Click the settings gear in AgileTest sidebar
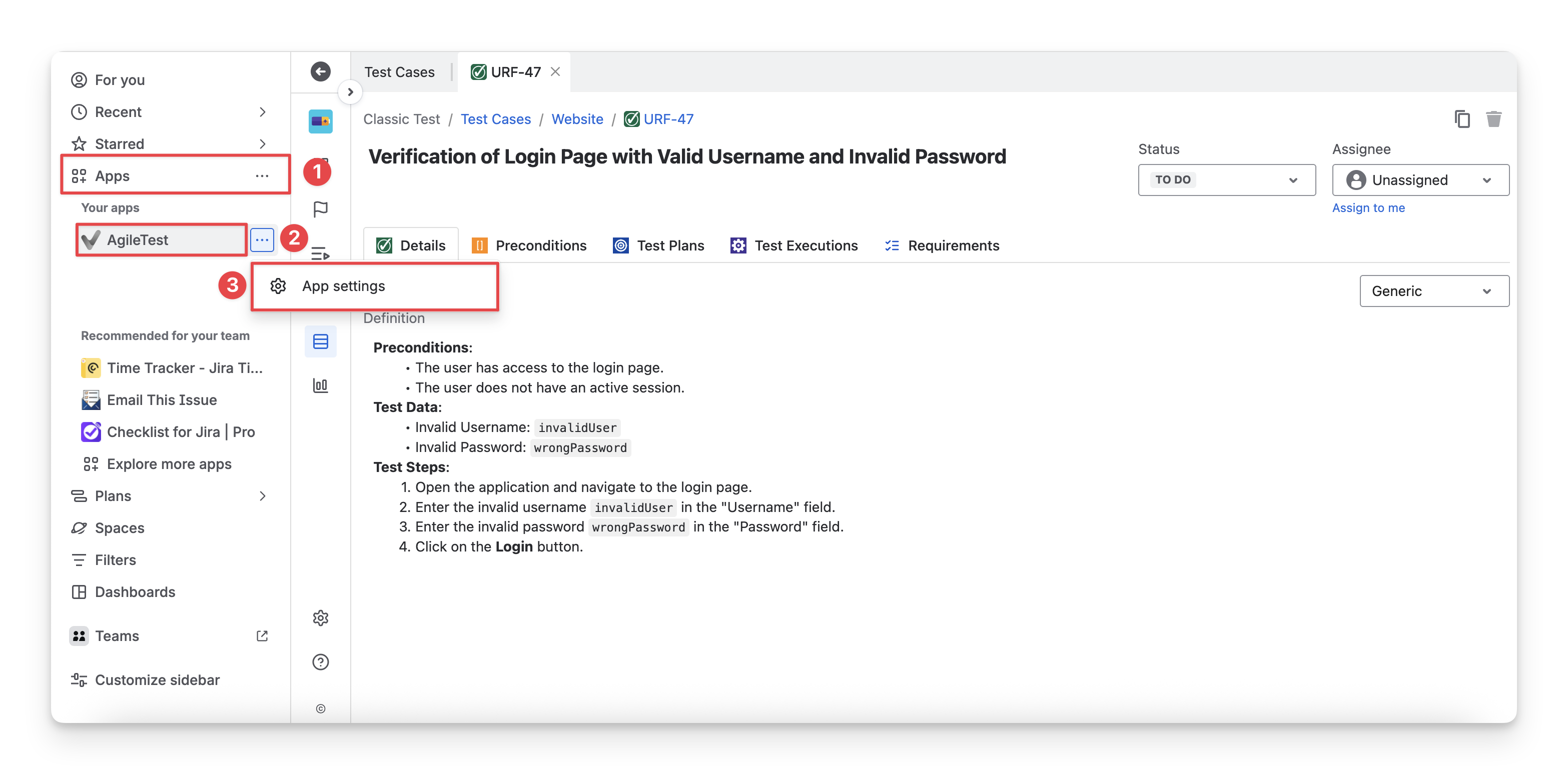1568x774 pixels. 320,617
